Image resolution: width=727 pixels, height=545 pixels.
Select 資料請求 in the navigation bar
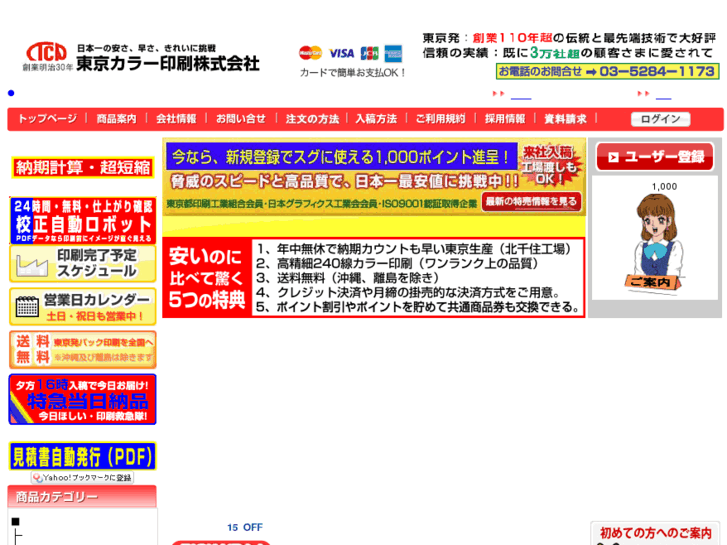(x=565, y=119)
